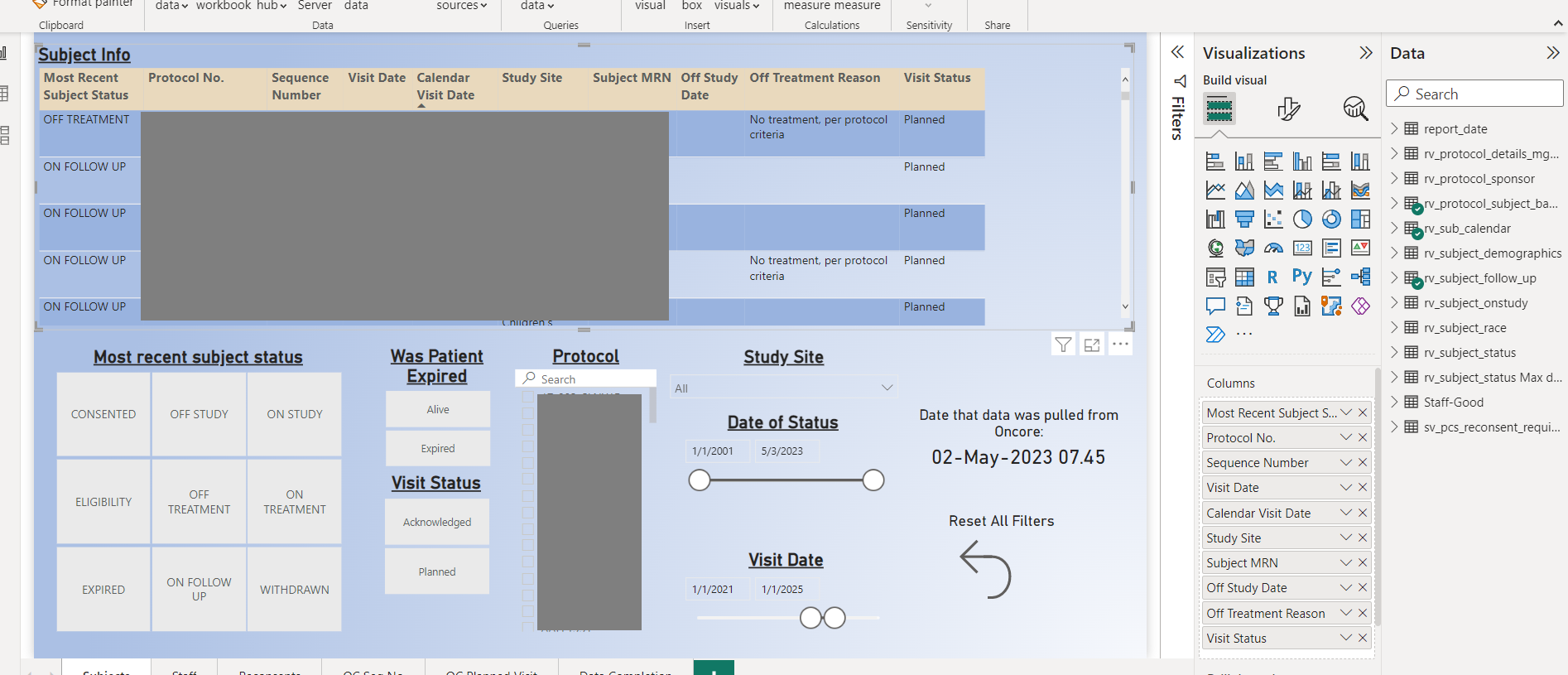The image size is (1568, 675).
Task: Open Format visual paintbrush tab
Action: point(1288,108)
